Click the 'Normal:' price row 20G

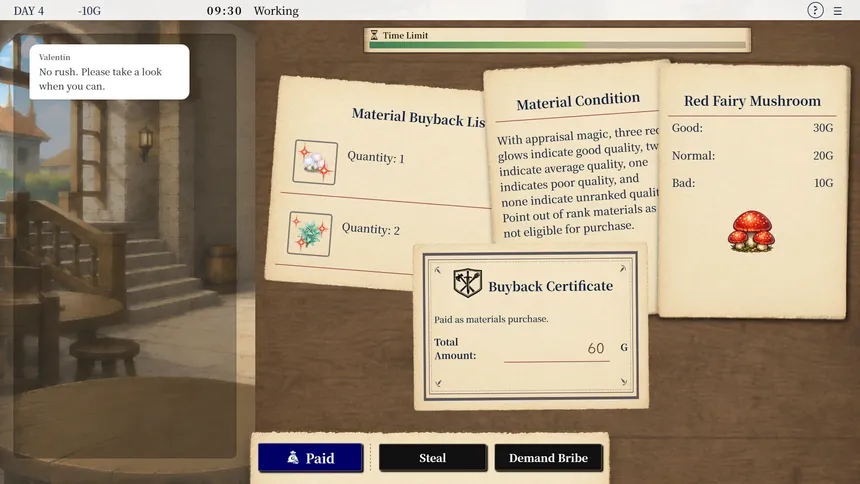752,155
